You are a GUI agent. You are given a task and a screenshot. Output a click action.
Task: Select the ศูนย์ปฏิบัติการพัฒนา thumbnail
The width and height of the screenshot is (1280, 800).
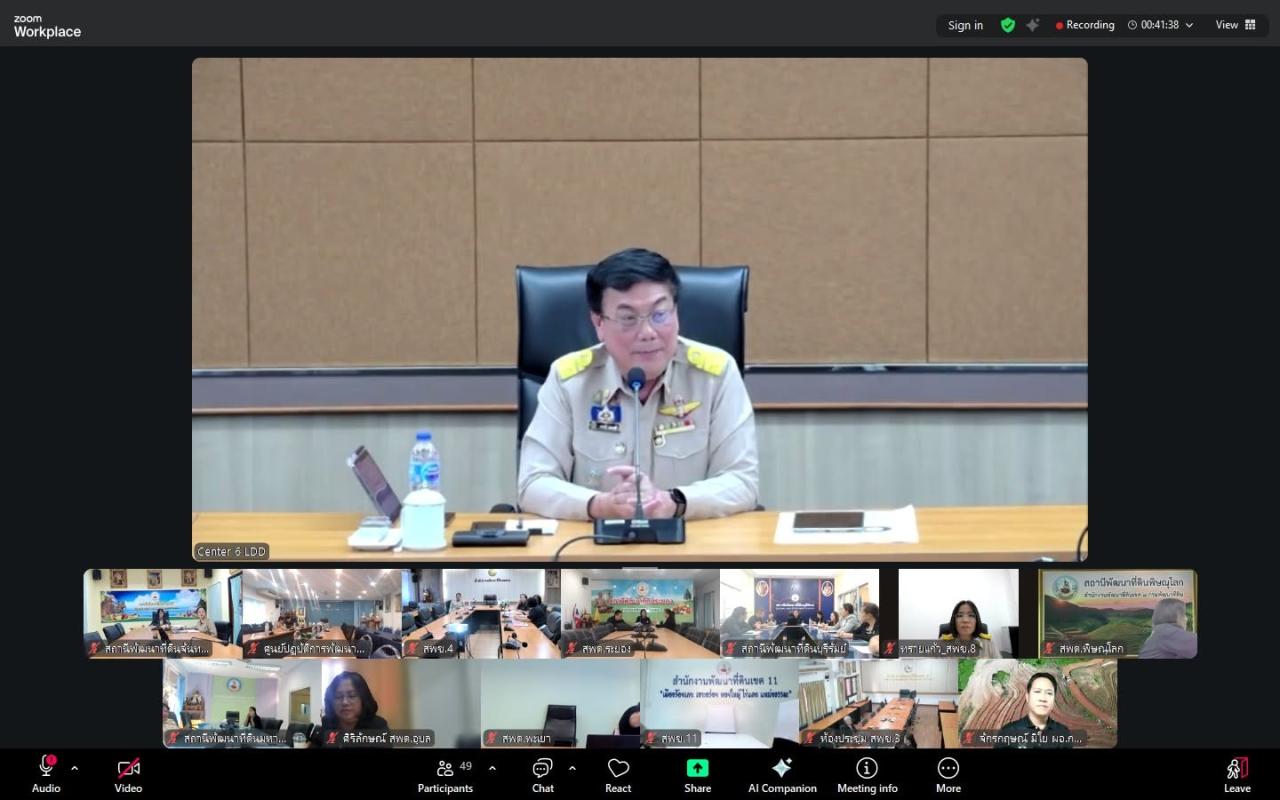point(322,614)
